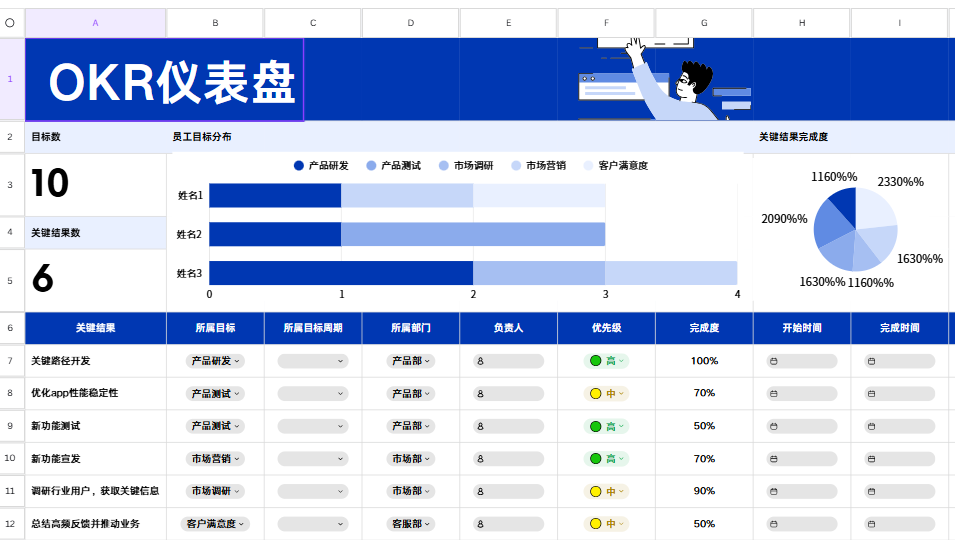The height and width of the screenshot is (540, 955).
Task: Click the 完成度 table header cell
Action: coord(704,328)
